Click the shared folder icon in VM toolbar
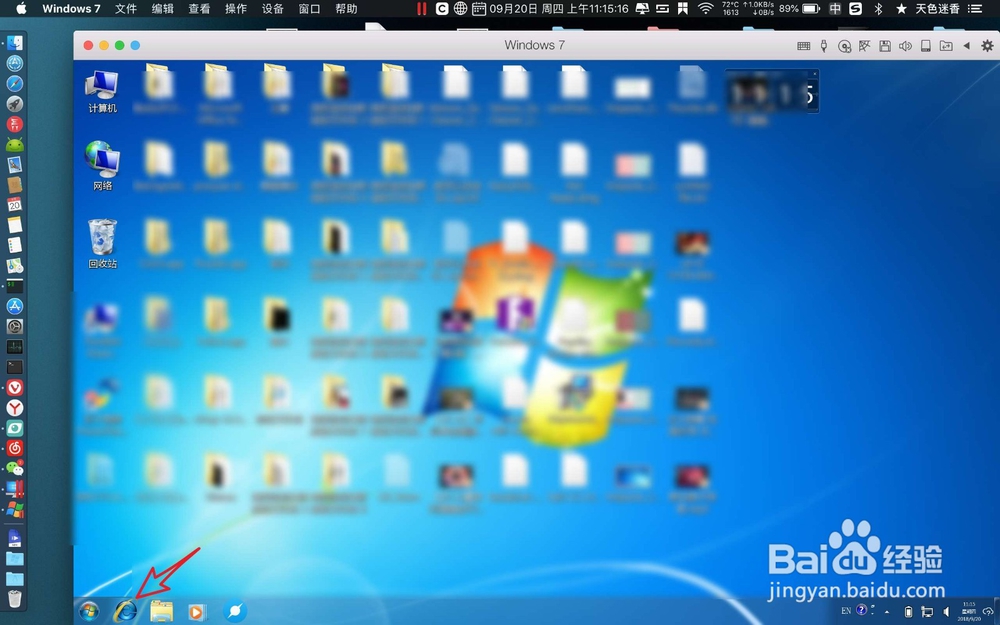 pyautogui.click(x=946, y=46)
